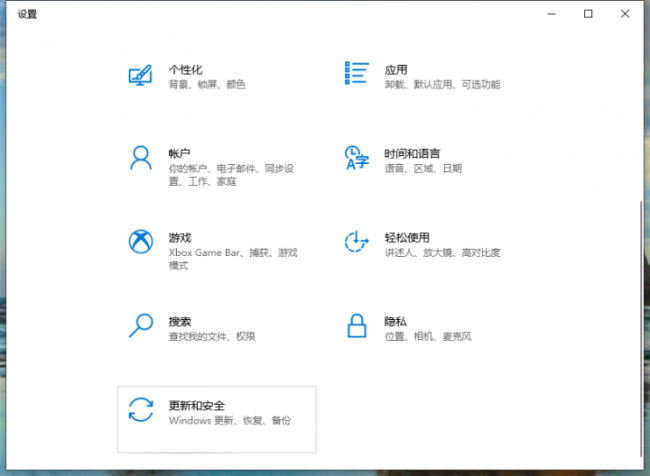Select the 你的帐户、电子邮件 description text
The height and width of the screenshot is (476, 650).
click(231, 175)
